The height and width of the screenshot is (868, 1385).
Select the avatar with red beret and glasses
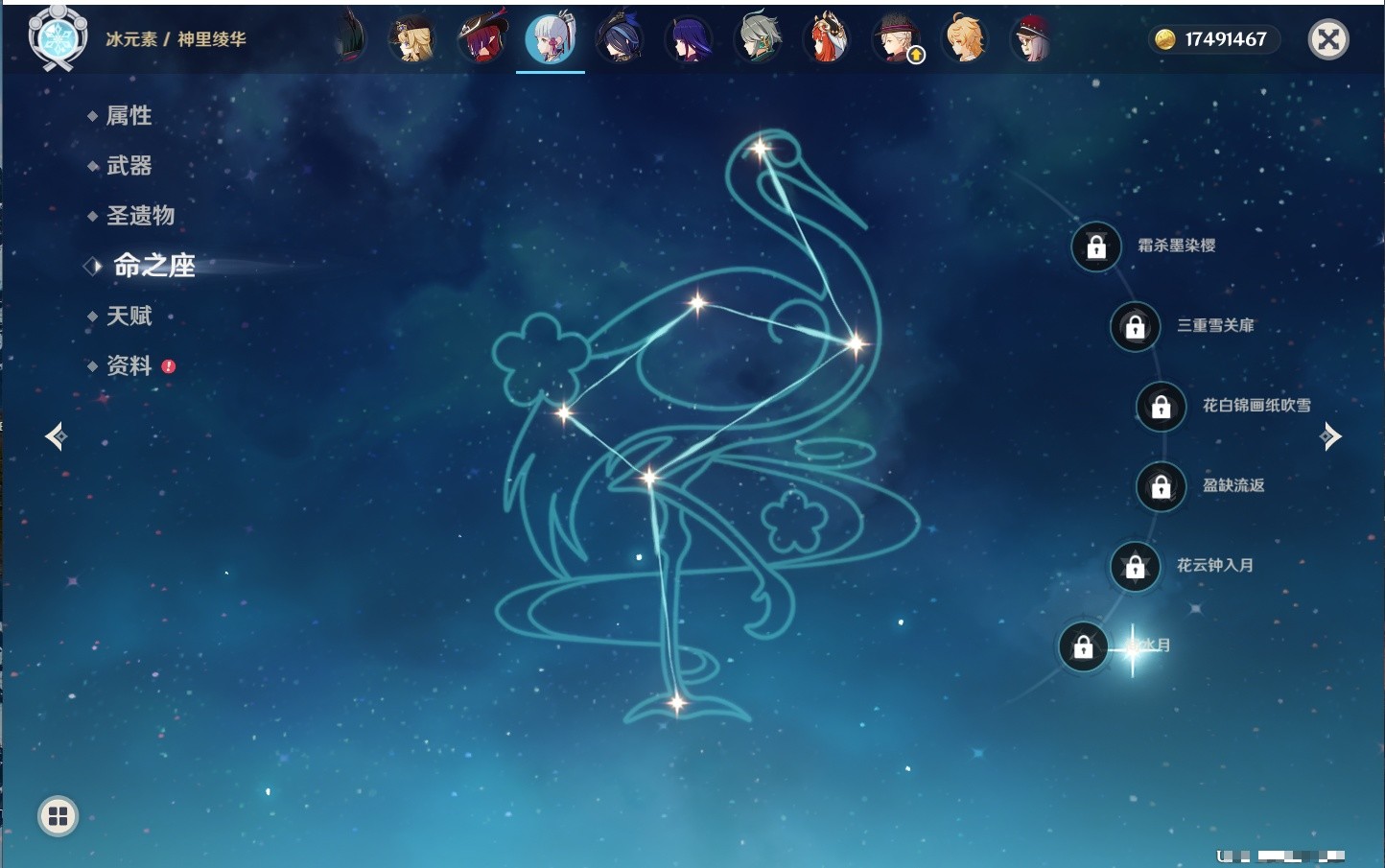pos(1032,39)
